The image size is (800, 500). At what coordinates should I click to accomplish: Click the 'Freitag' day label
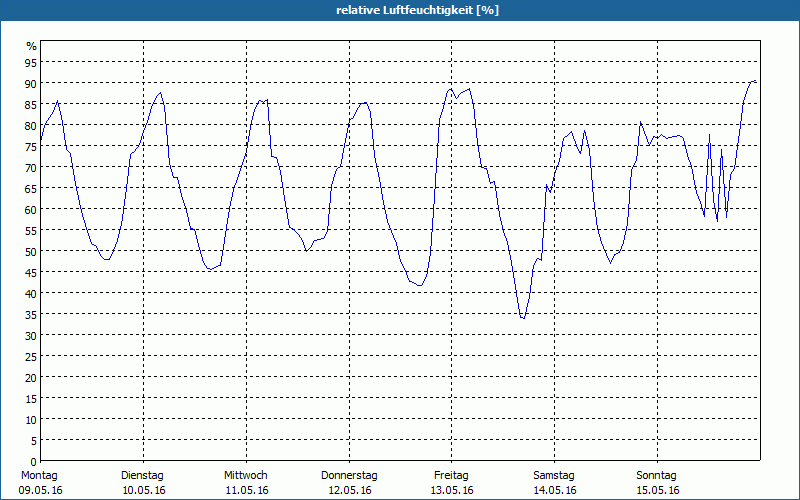(x=452, y=476)
